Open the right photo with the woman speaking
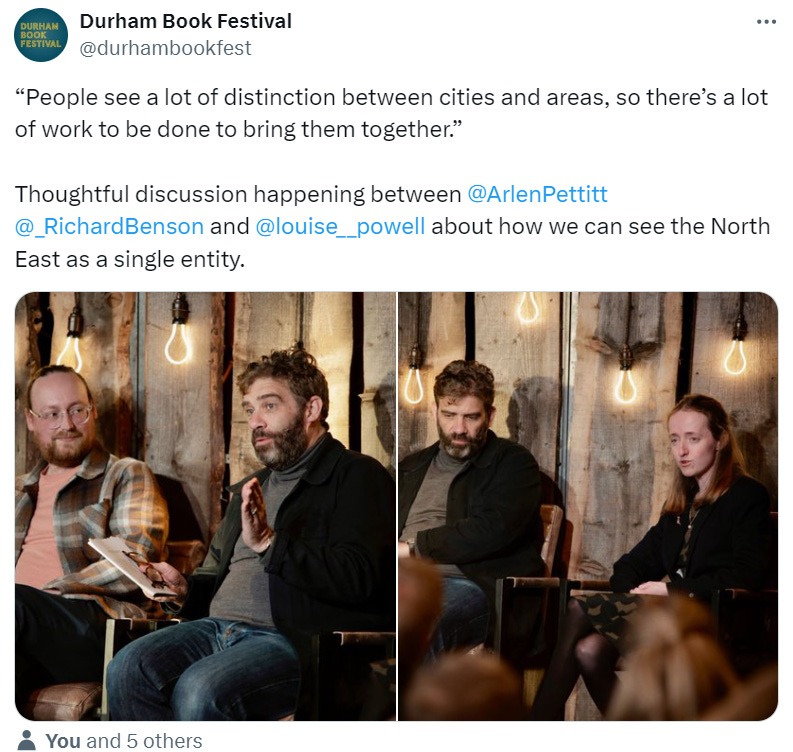The width and height of the screenshot is (793, 752). pyautogui.click(x=588, y=506)
